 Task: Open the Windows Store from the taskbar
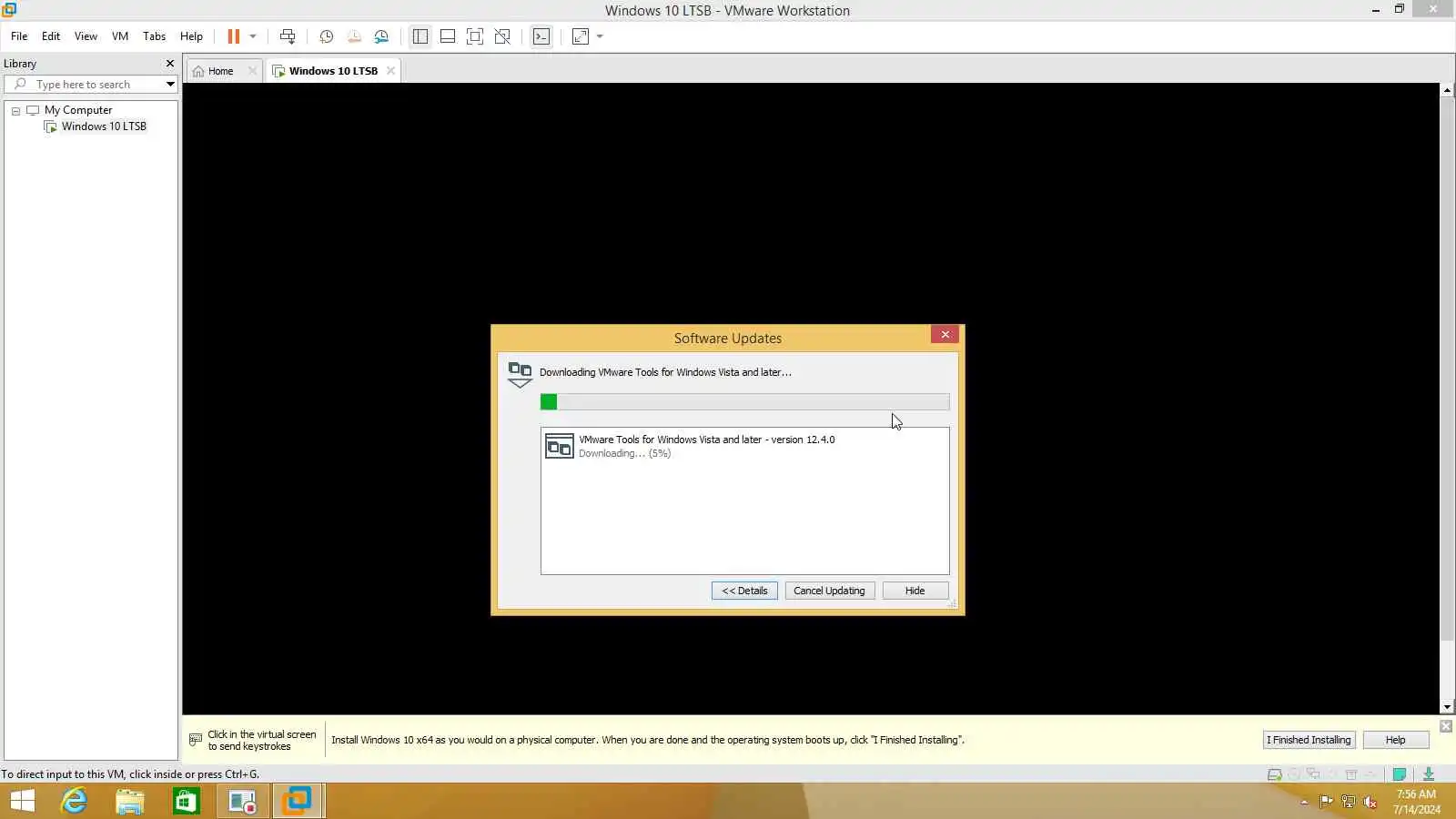click(x=187, y=801)
